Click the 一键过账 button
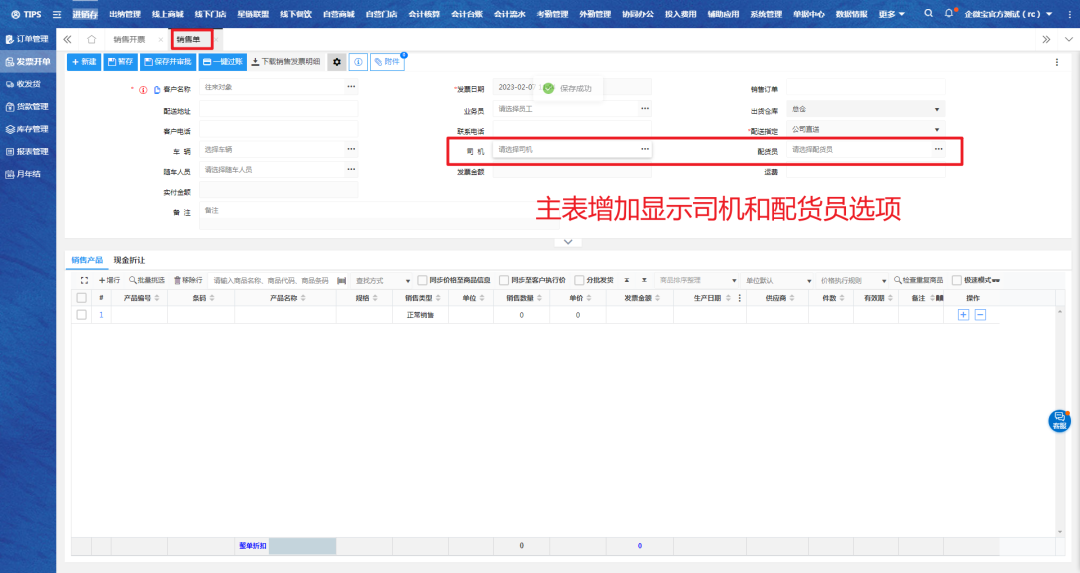 [222, 62]
